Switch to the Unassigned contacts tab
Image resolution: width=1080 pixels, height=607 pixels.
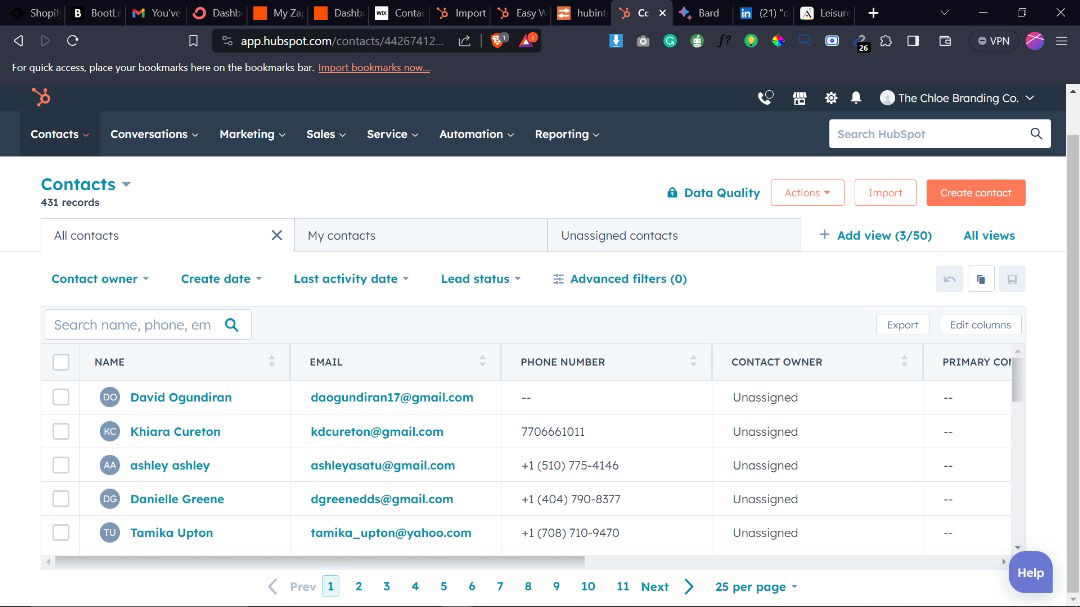click(x=619, y=235)
